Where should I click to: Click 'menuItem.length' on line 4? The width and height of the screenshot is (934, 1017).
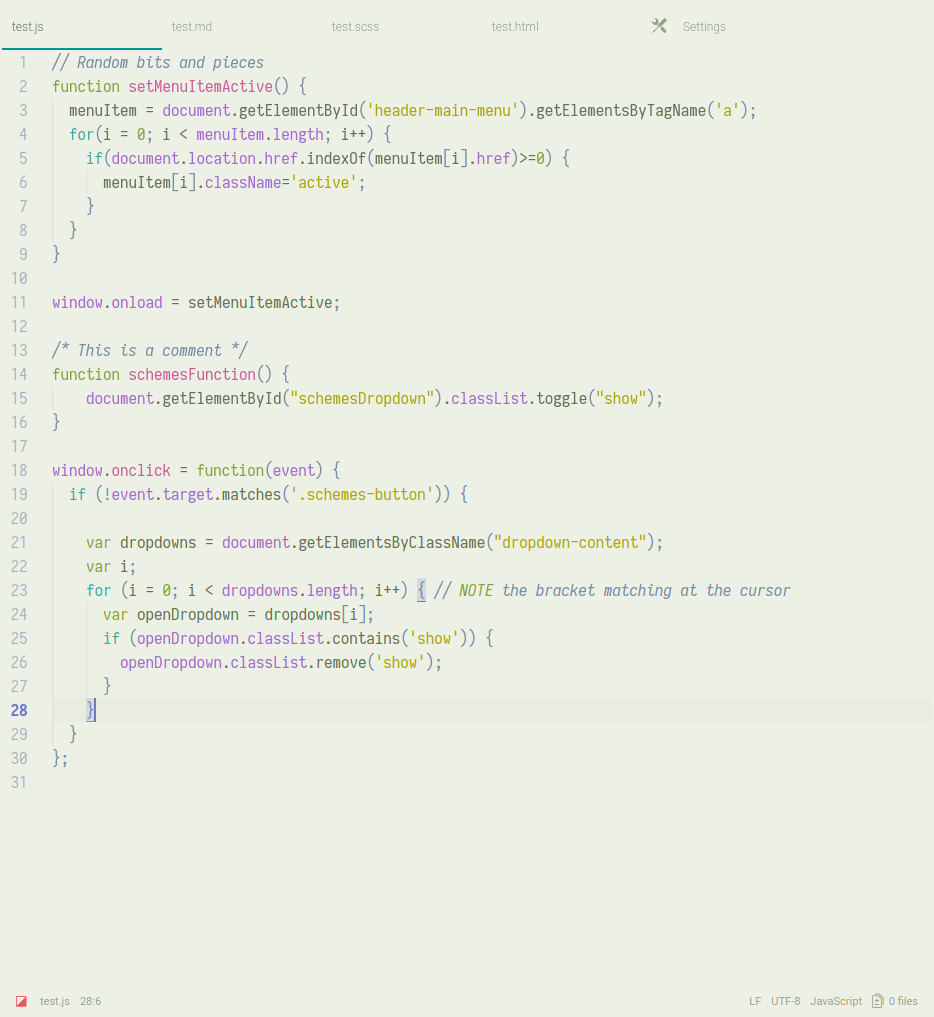click(x=259, y=134)
